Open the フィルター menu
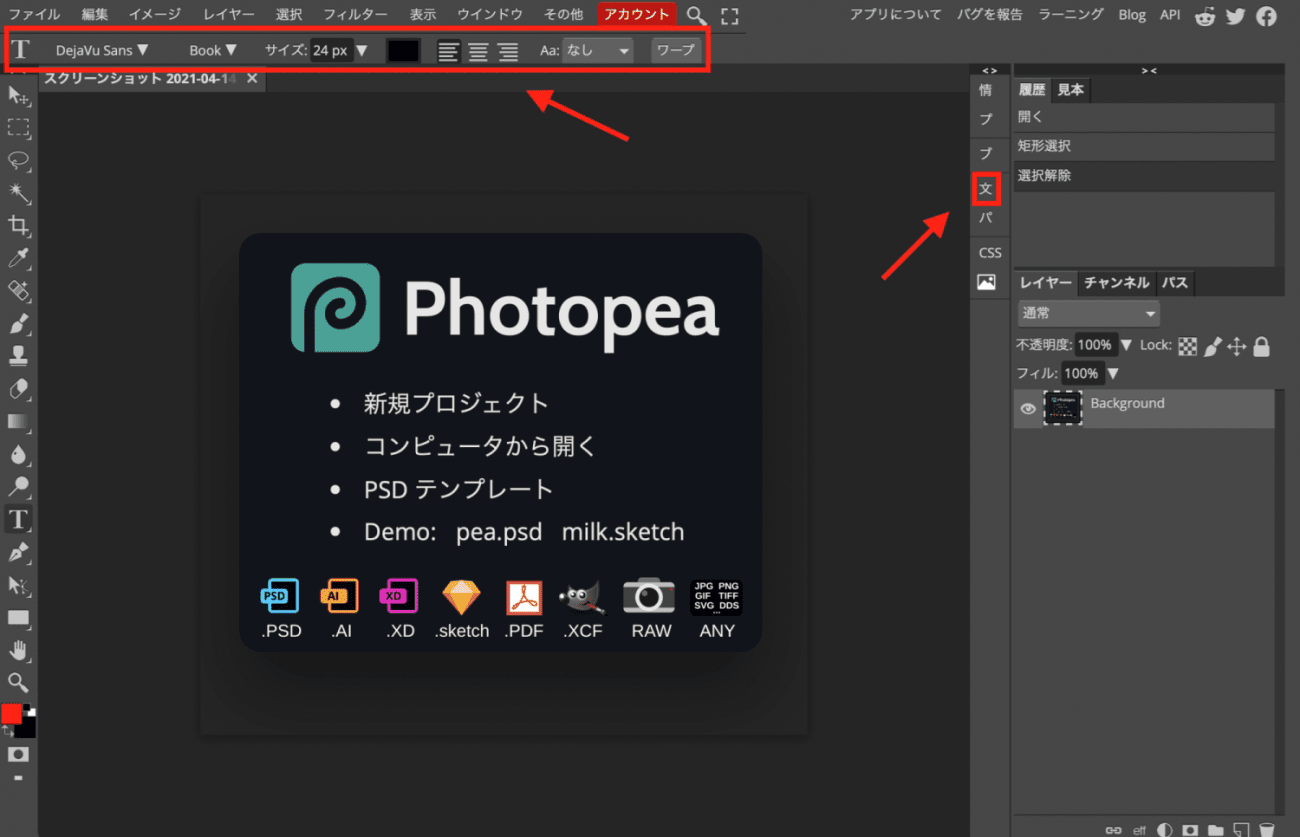 pyautogui.click(x=355, y=14)
